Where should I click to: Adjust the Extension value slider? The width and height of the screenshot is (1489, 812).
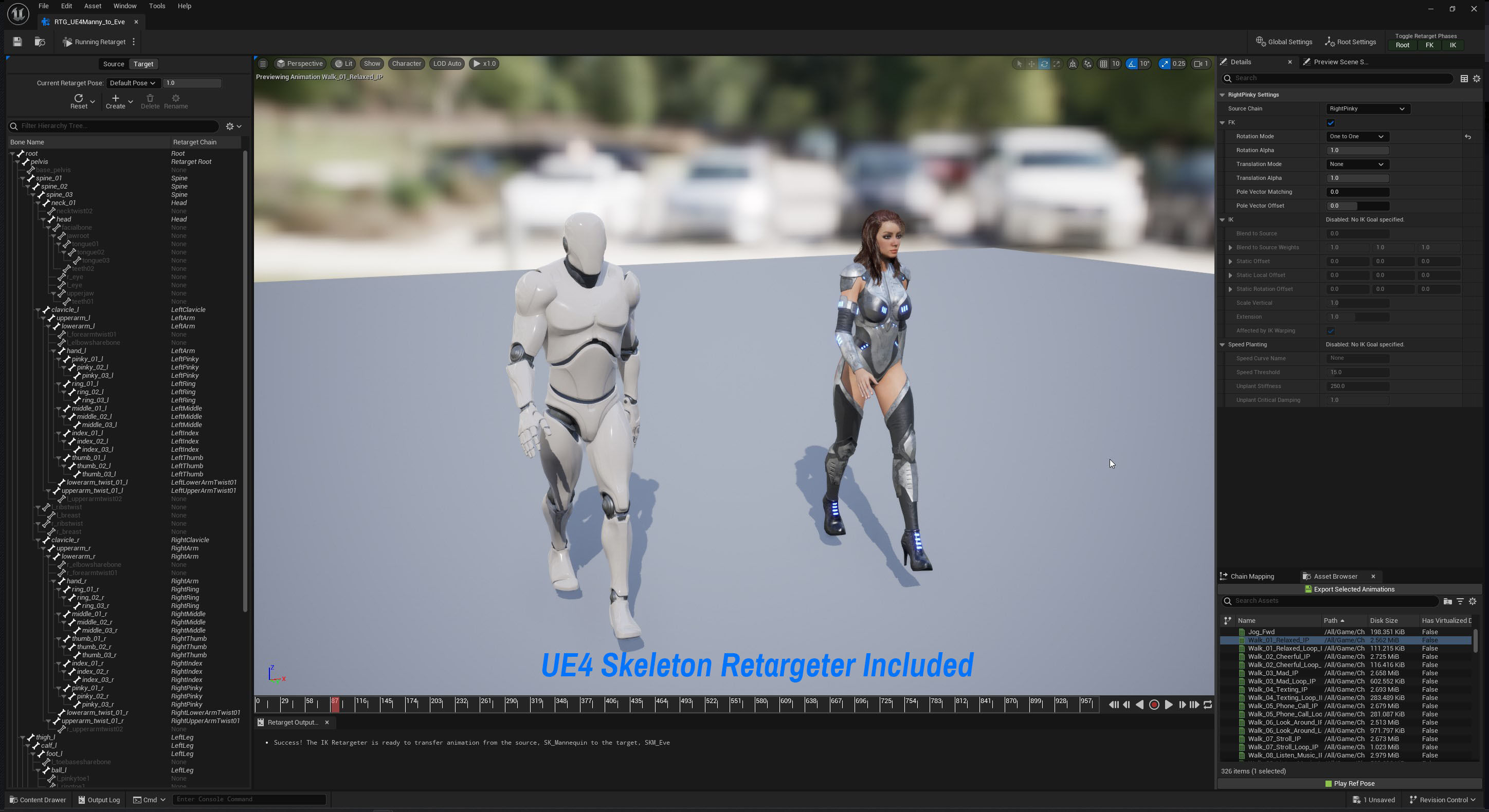click(x=1357, y=317)
